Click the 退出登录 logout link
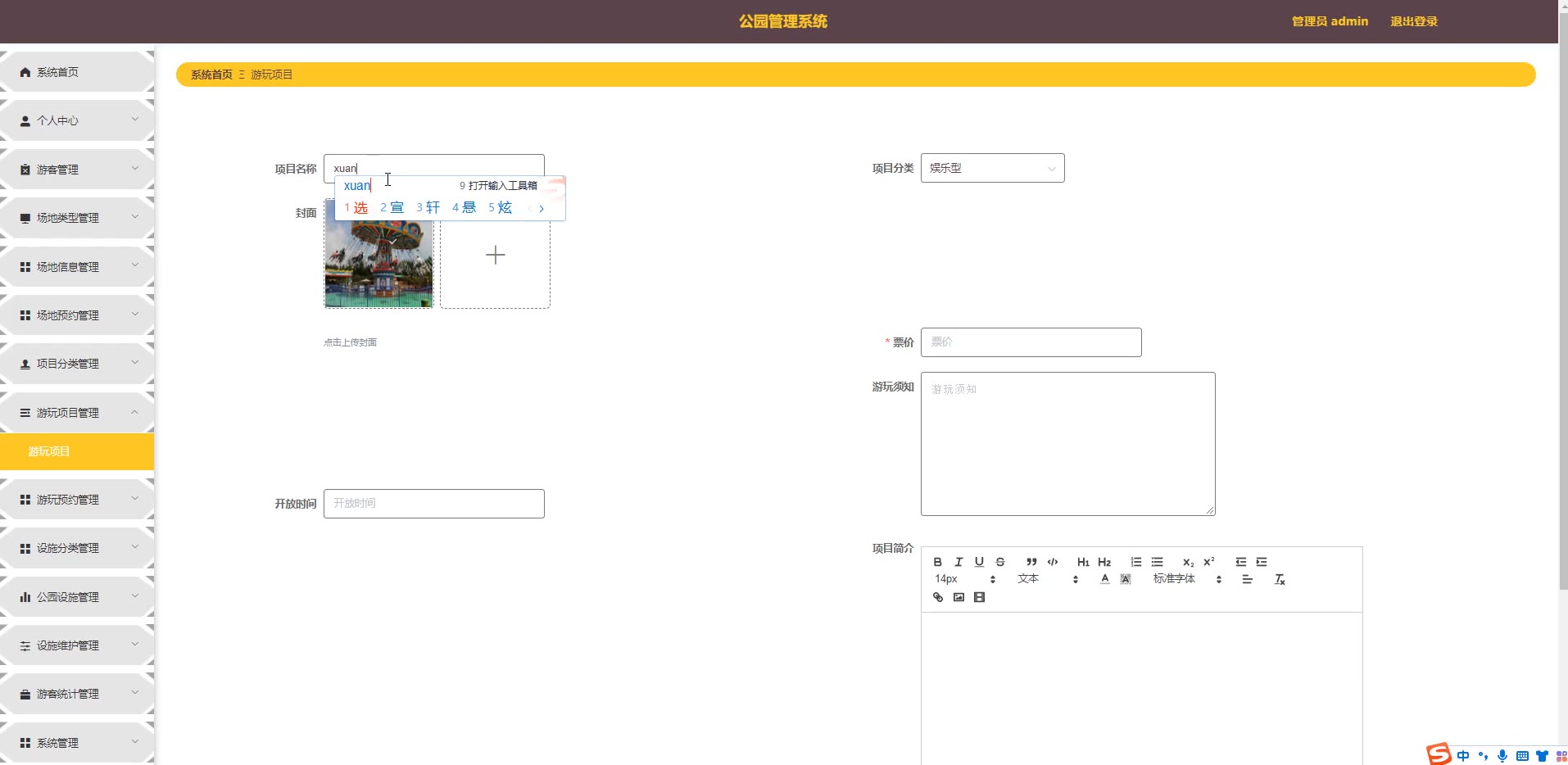This screenshot has width=1568, height=765. pos(1414,21)
